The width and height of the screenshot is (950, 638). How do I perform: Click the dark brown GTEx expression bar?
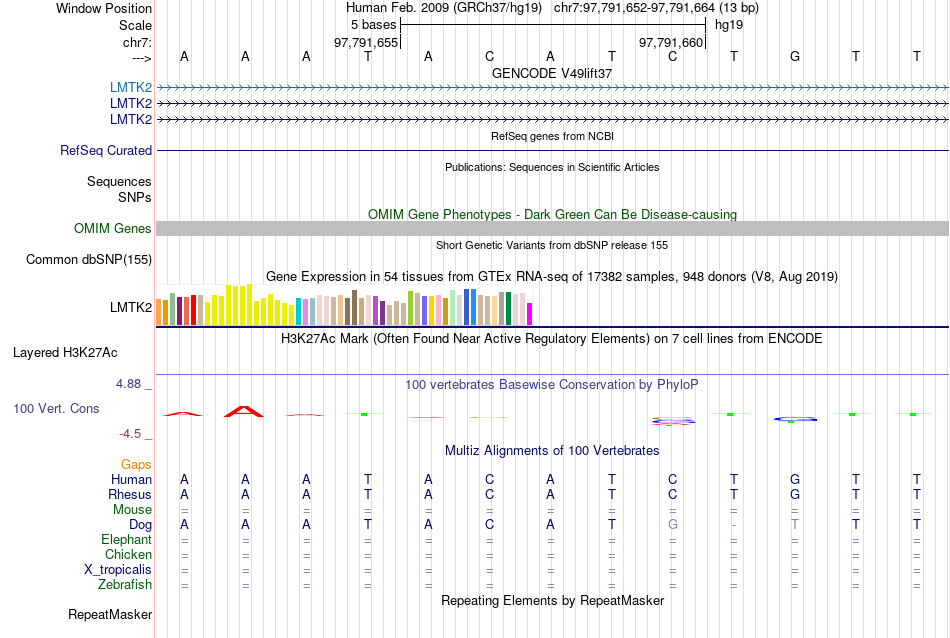(x=354, y=308)
